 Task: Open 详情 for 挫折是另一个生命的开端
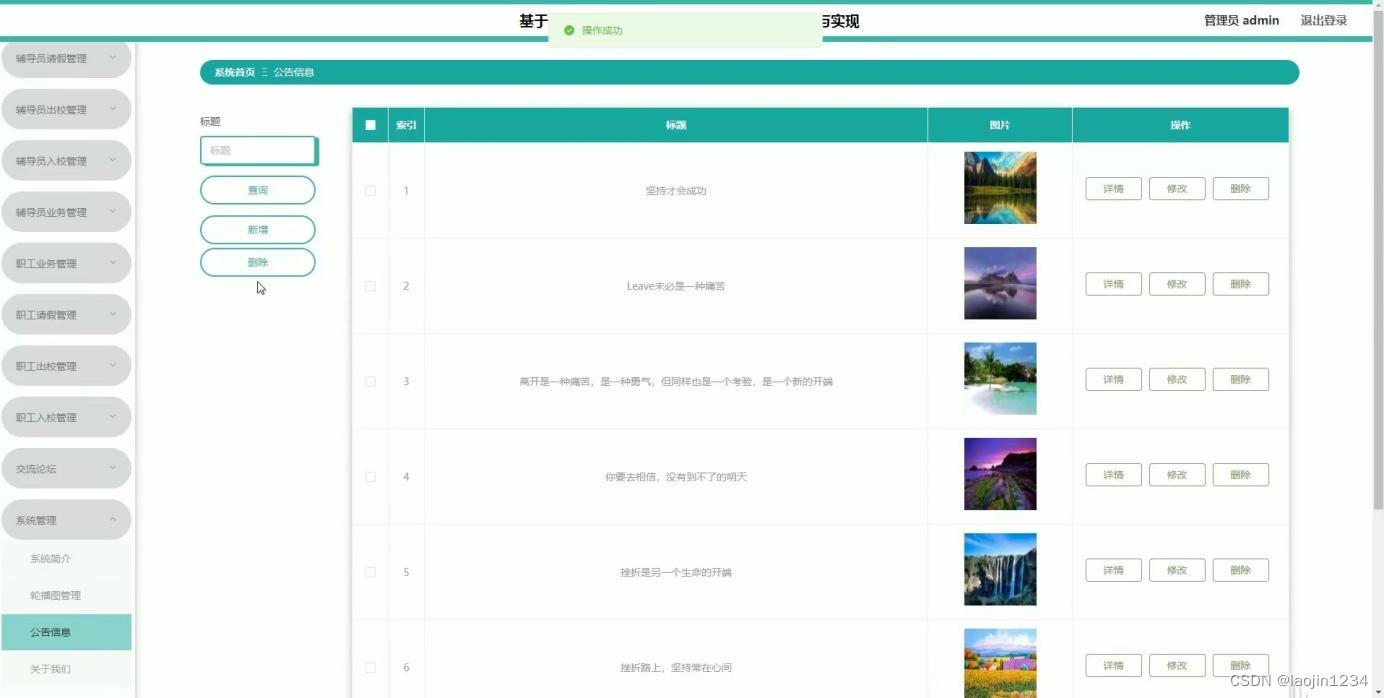[1113, 570]
